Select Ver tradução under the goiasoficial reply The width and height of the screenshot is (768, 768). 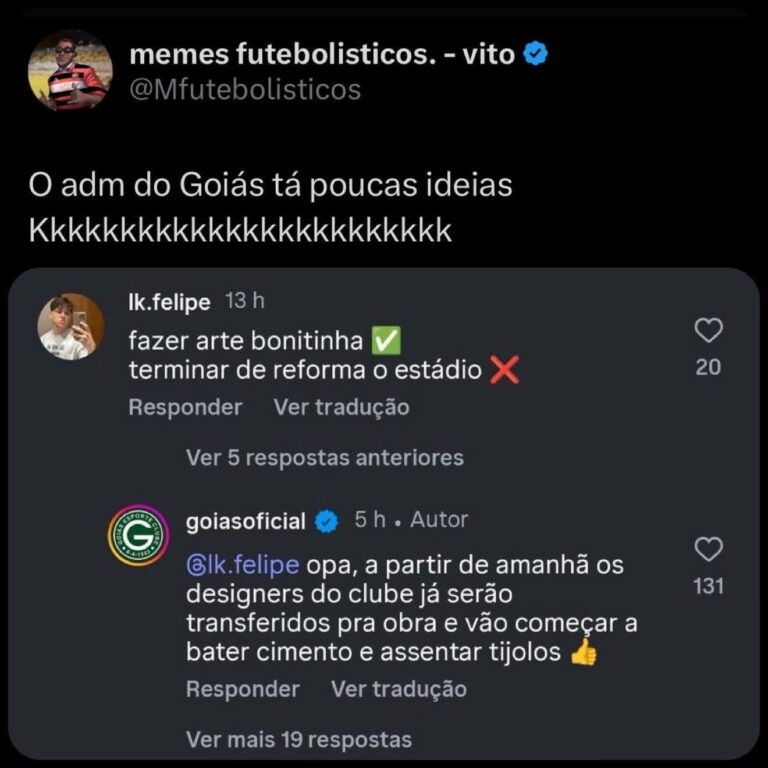click(x=398, y=689)
